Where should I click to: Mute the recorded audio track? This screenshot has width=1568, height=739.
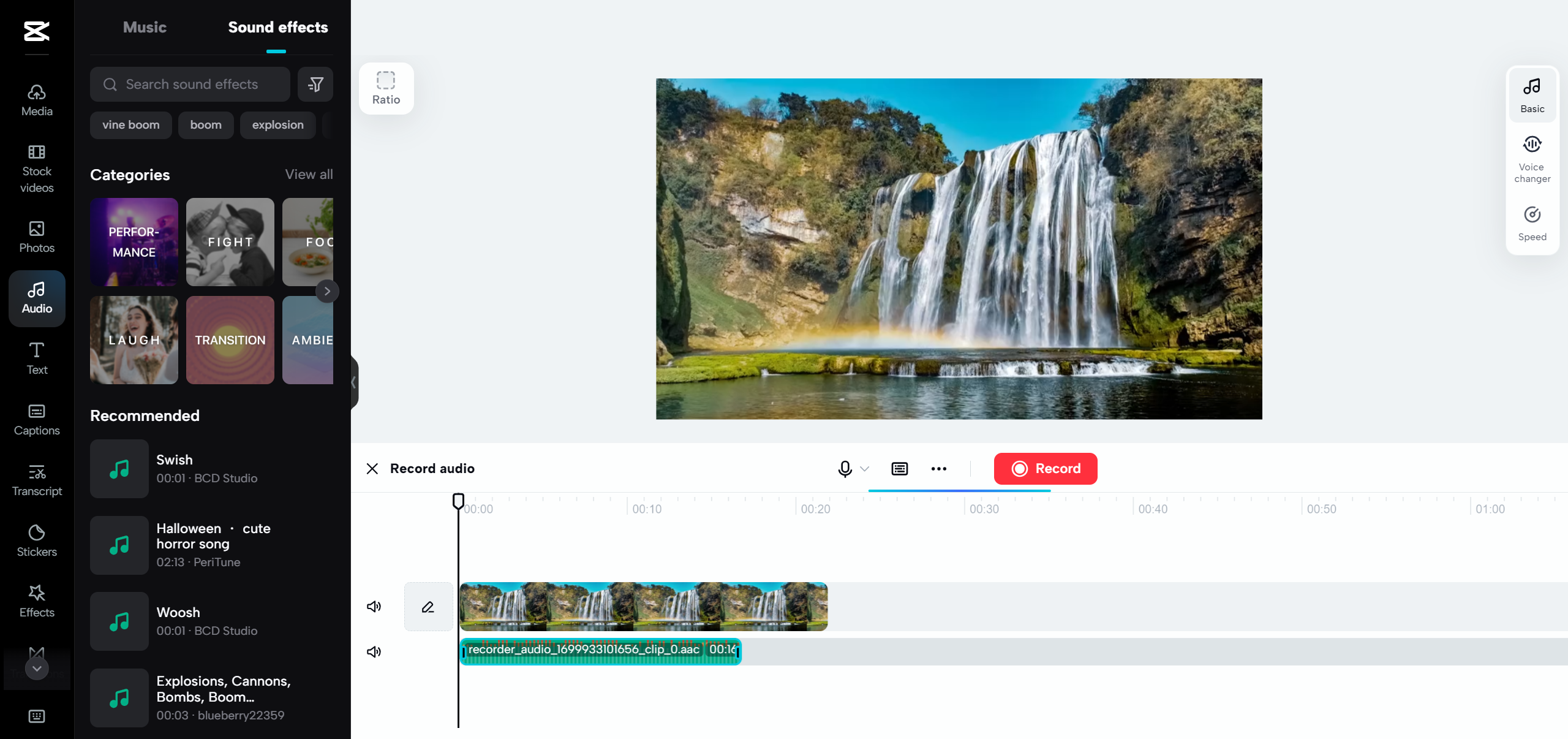tap(374, 651)
